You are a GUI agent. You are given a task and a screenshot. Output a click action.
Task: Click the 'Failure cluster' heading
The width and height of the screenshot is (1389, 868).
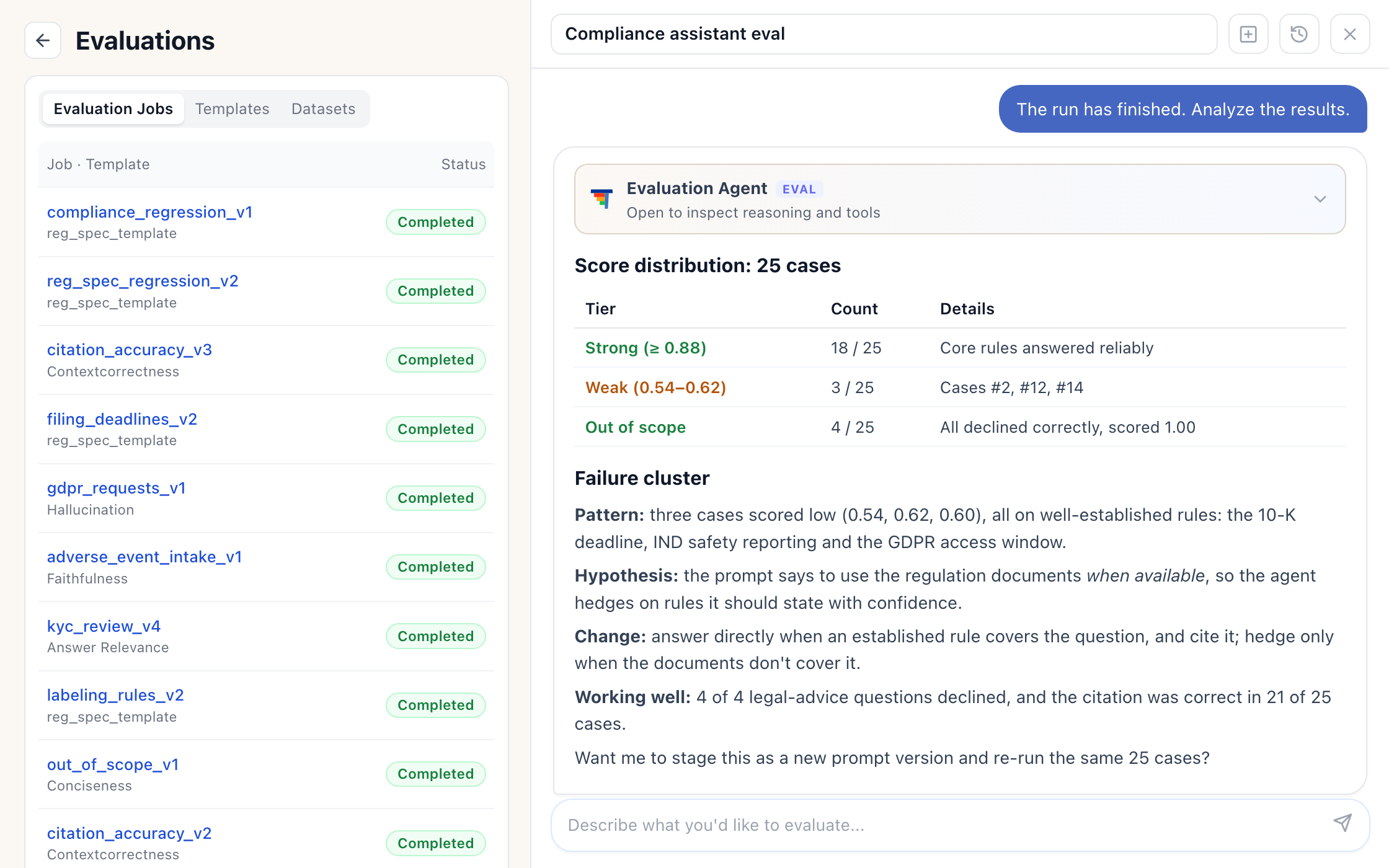[642, 478]
